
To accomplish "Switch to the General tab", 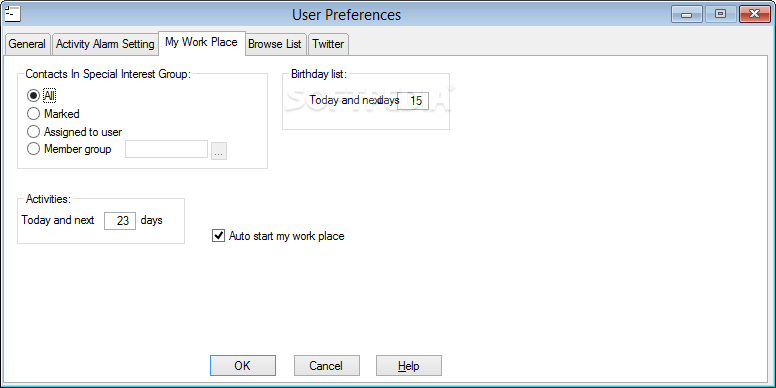I will click(x=27, y=44).
